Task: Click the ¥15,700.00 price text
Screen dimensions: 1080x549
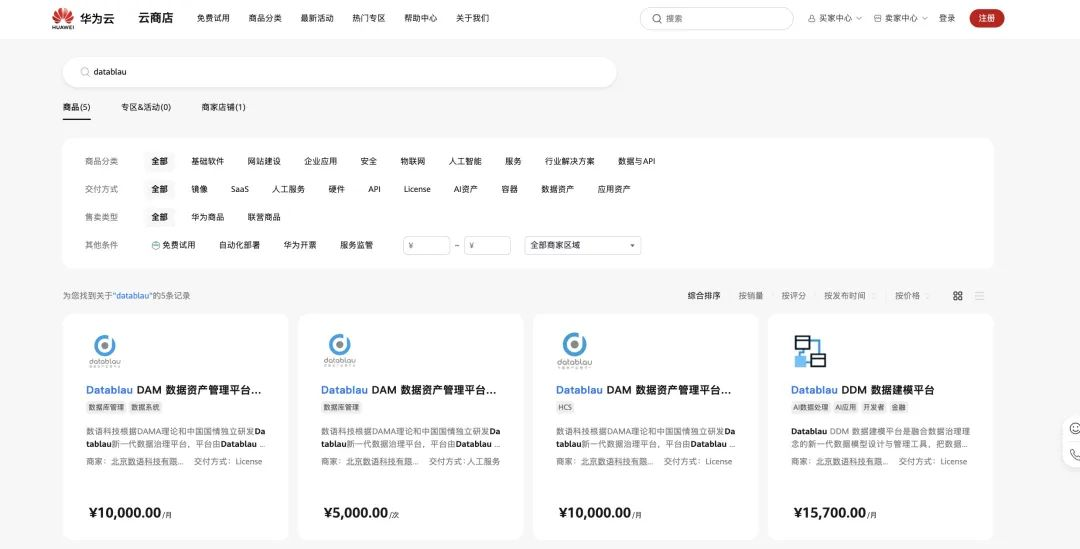Action: tap(829, 512)
